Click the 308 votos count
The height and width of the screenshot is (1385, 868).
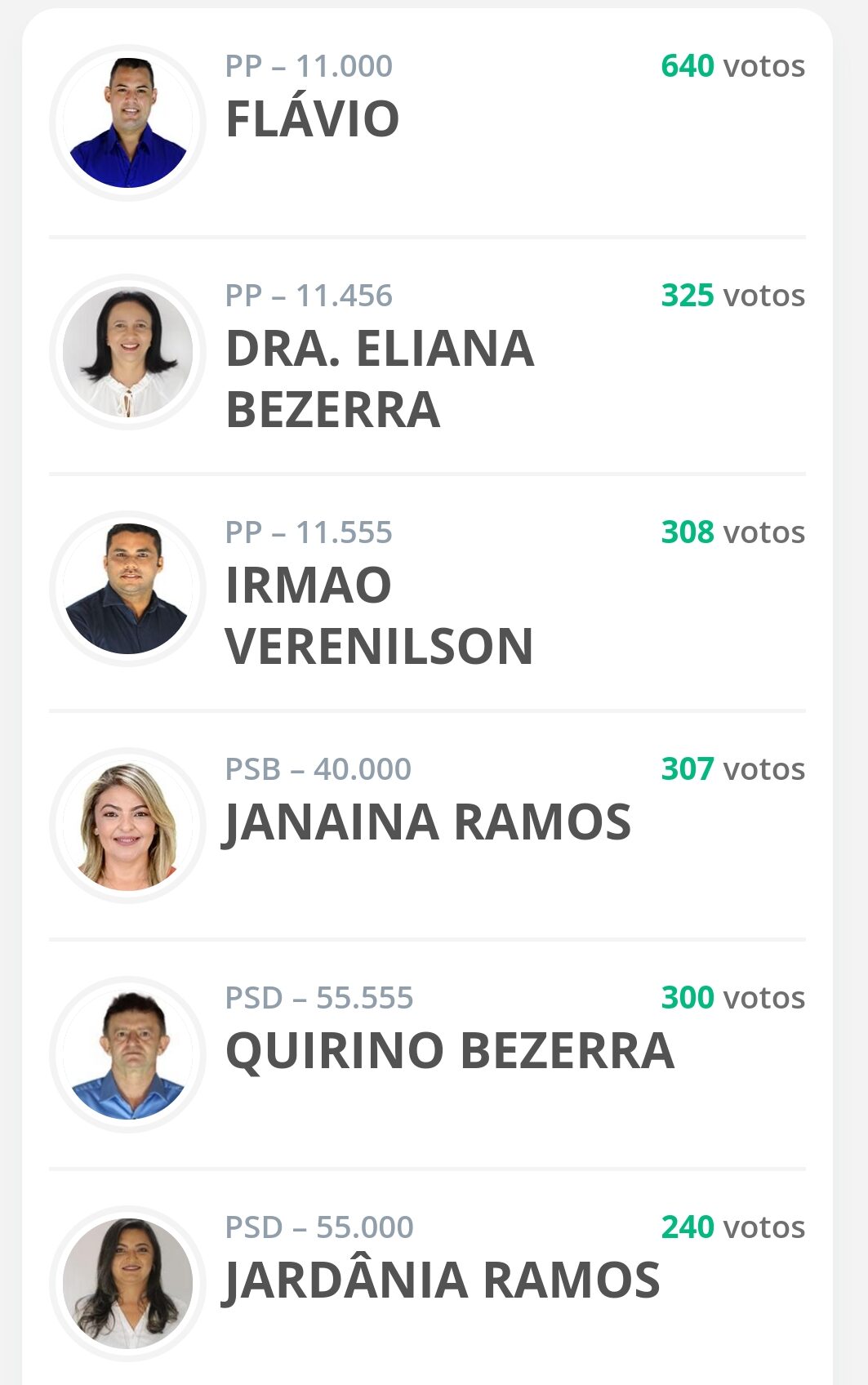coord(733,532)
